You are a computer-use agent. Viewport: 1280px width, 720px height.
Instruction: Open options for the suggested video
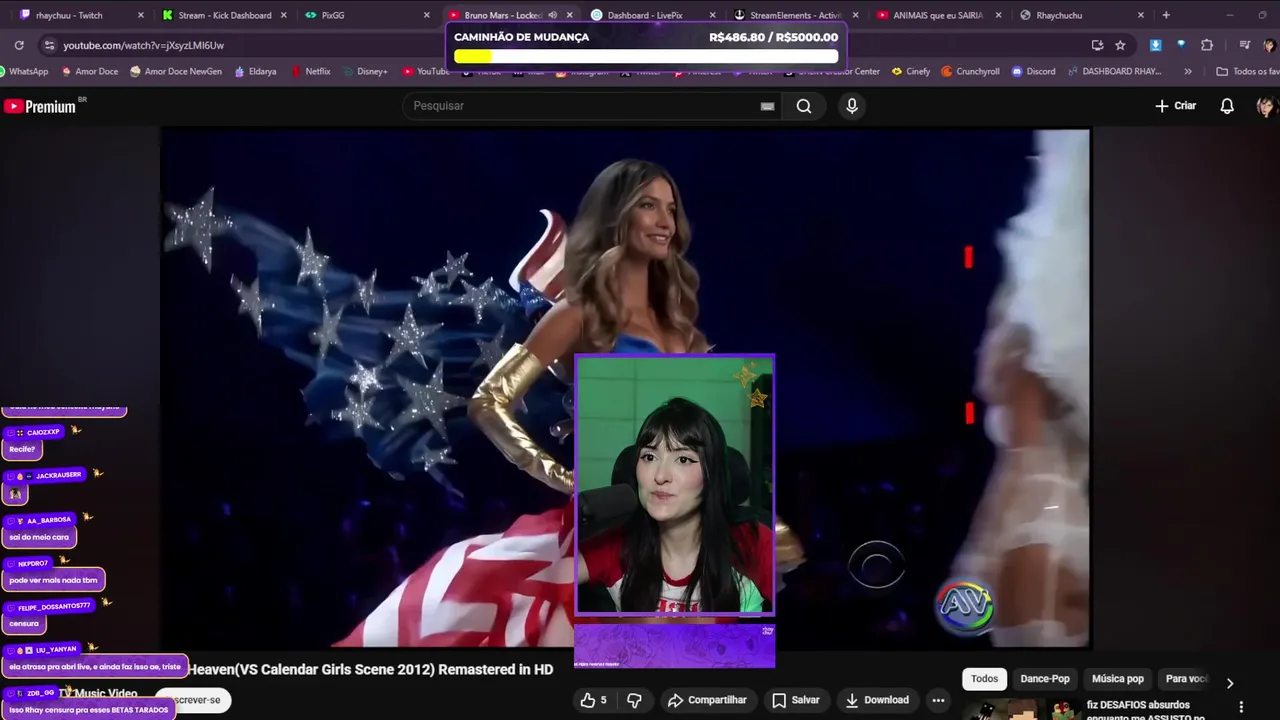pyautogui.click(x=1241, y=707)
